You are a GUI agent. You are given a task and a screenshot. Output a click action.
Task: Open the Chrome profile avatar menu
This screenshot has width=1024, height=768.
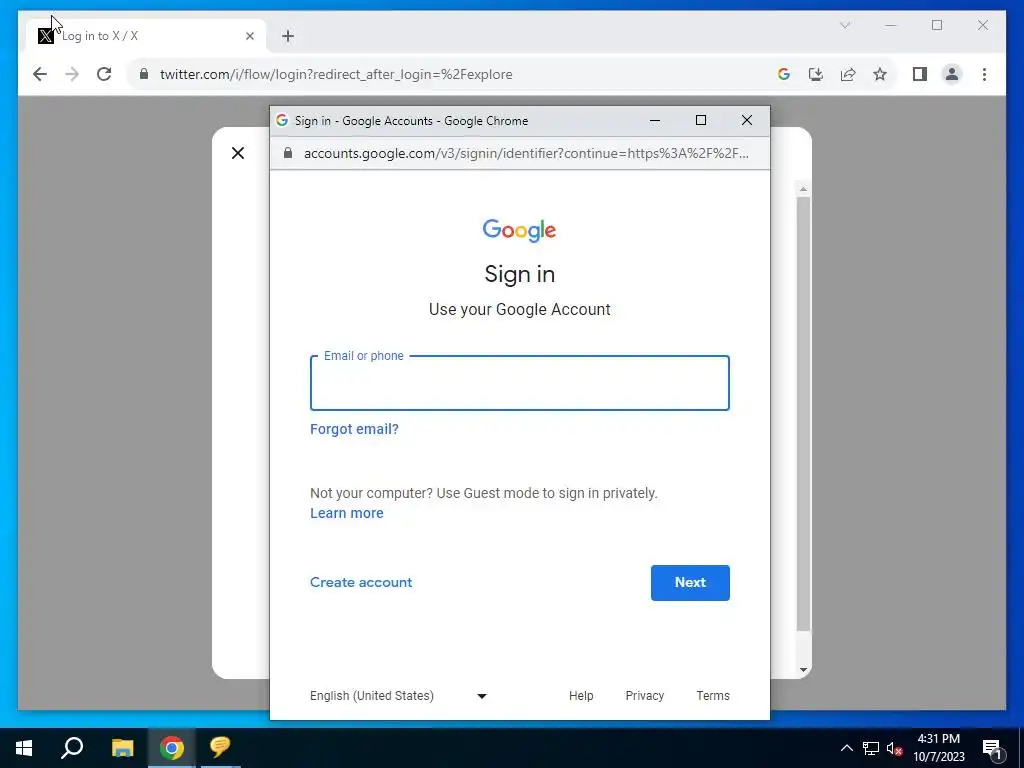tap(952, 74)
